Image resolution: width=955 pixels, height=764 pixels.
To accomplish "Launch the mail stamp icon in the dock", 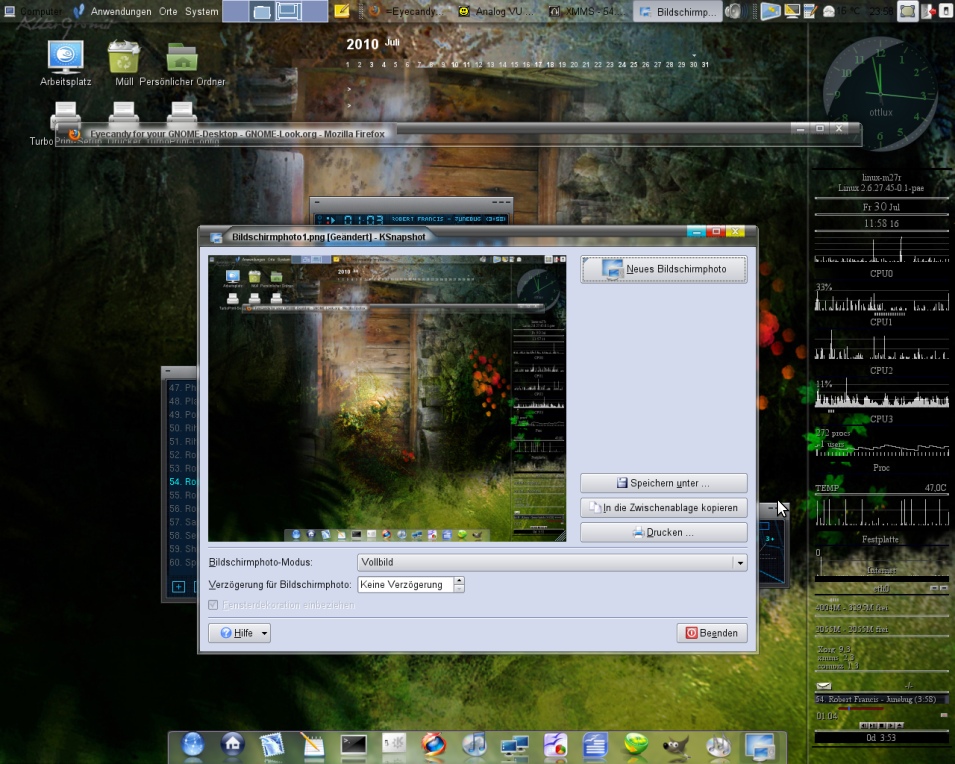I will (x=272, y=745).
